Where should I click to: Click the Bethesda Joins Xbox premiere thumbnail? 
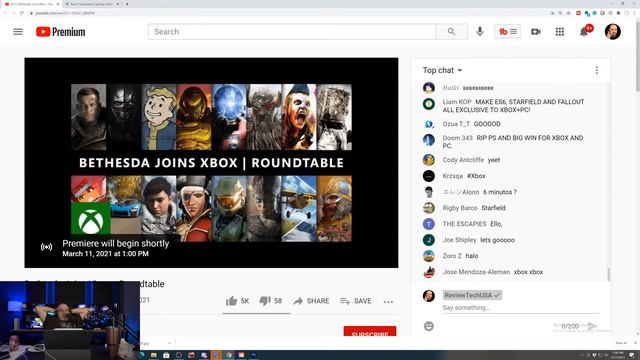(211, 163)
